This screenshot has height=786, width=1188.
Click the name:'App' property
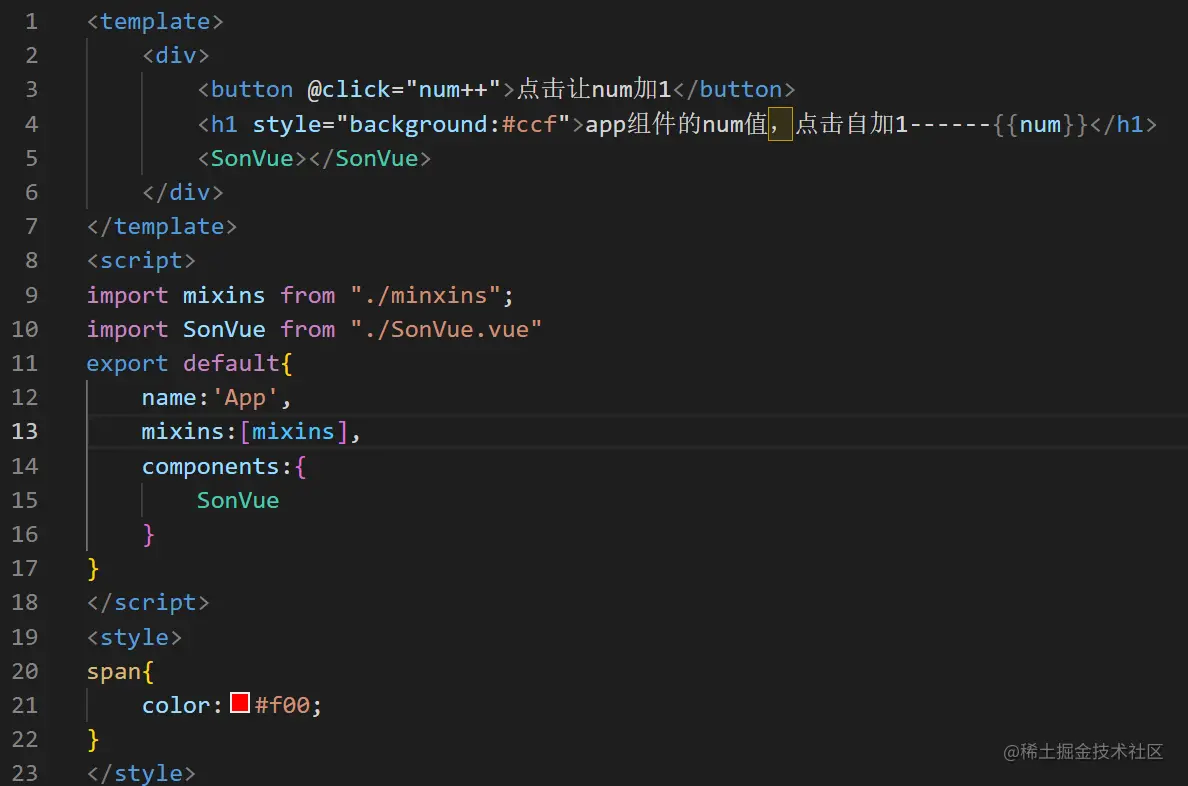pyautogui.click(x=210, y=397)
